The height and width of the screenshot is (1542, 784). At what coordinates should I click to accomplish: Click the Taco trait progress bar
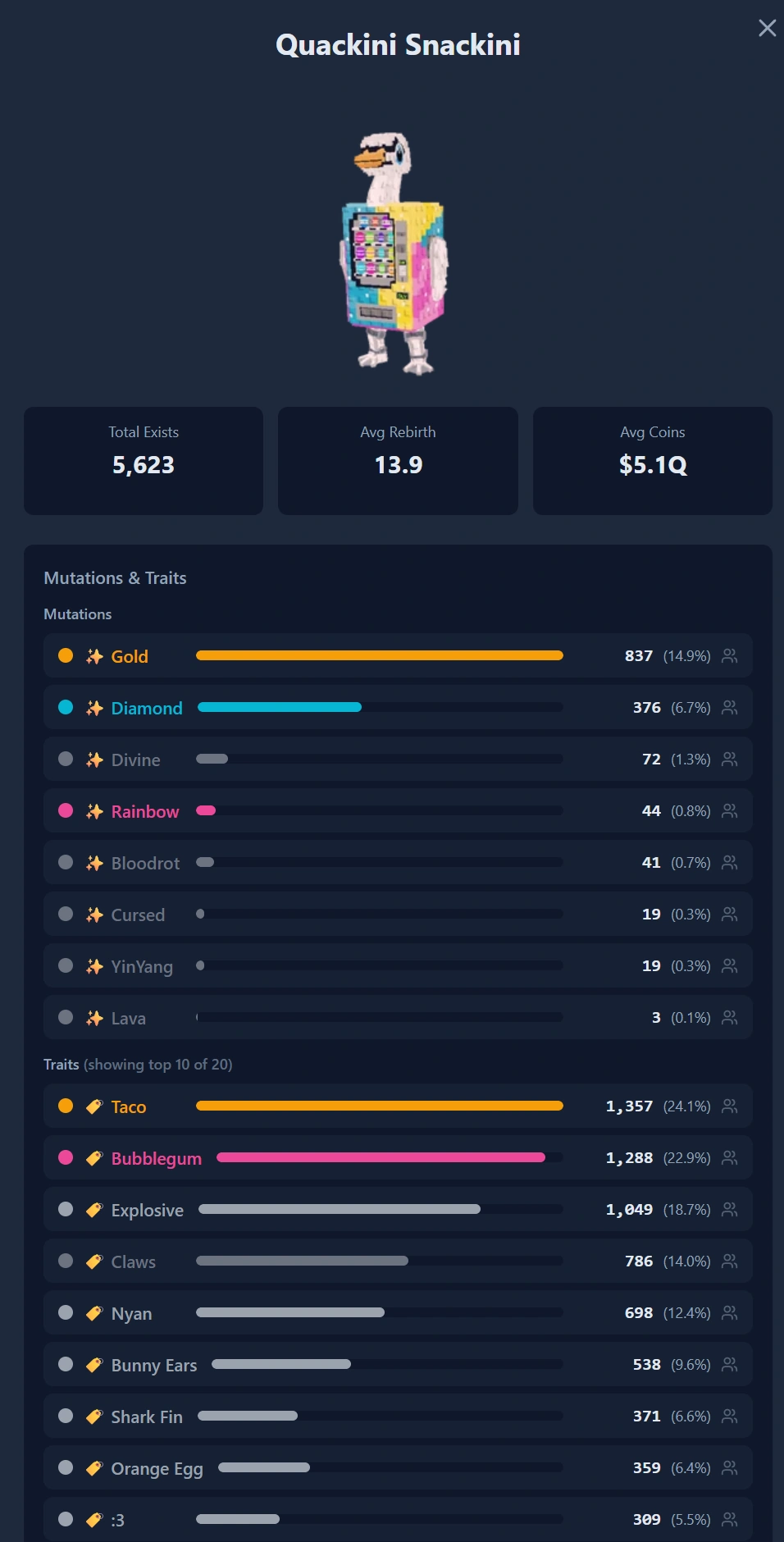click(380, 1106)
